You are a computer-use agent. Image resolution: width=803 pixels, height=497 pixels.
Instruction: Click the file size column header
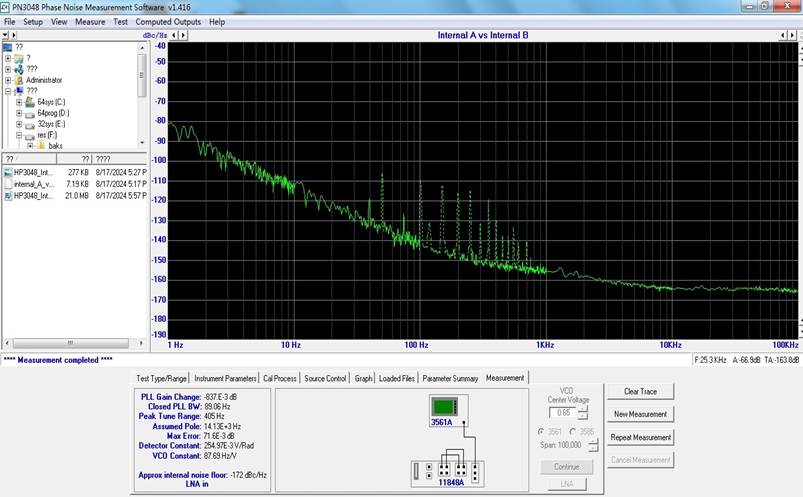(74, 159)
